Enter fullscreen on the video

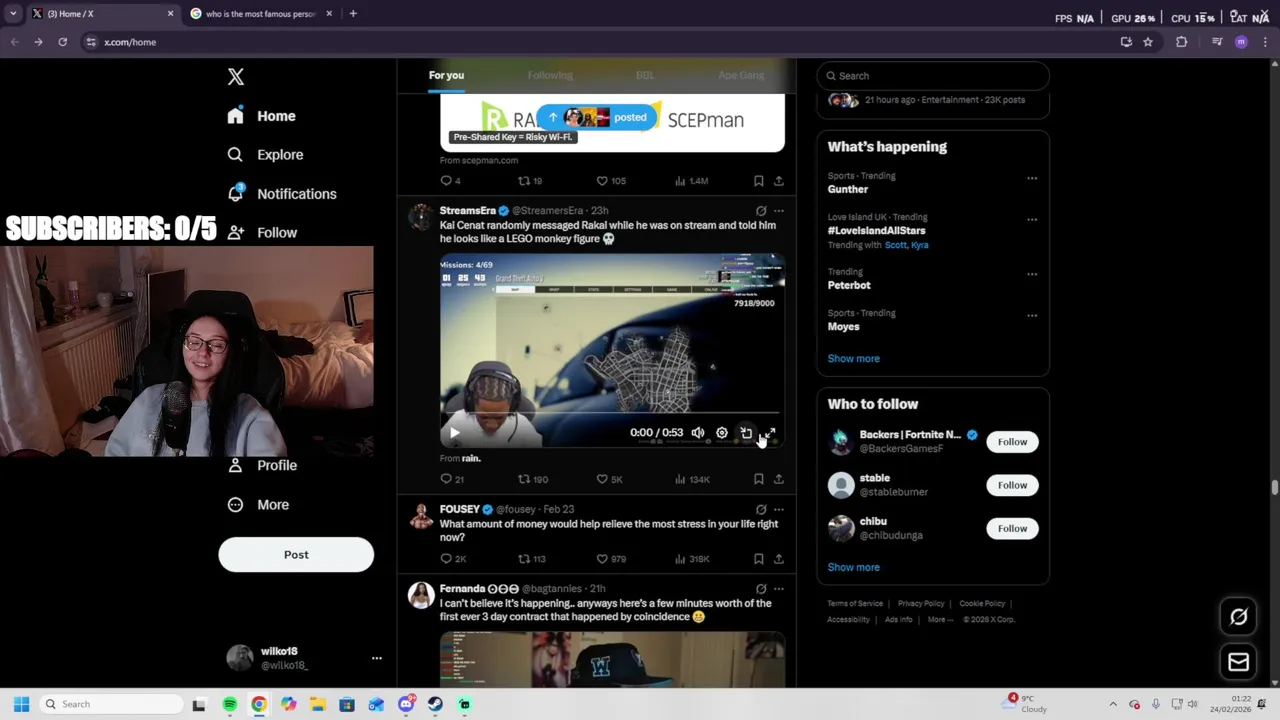click(770, 433)
